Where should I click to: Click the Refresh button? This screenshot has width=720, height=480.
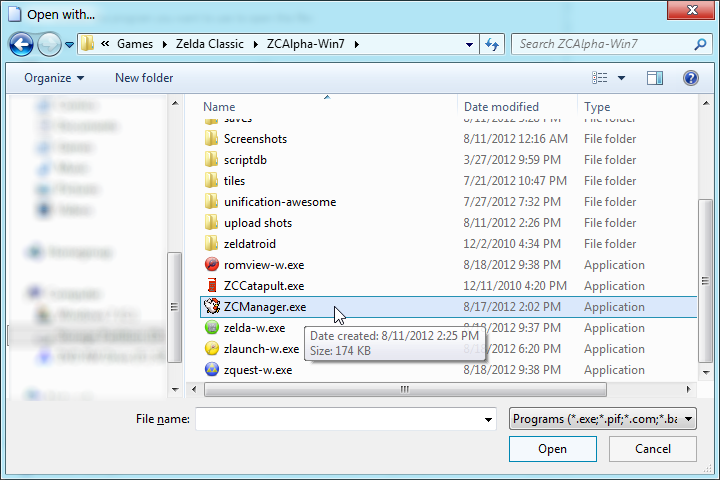tap(492, 45)
